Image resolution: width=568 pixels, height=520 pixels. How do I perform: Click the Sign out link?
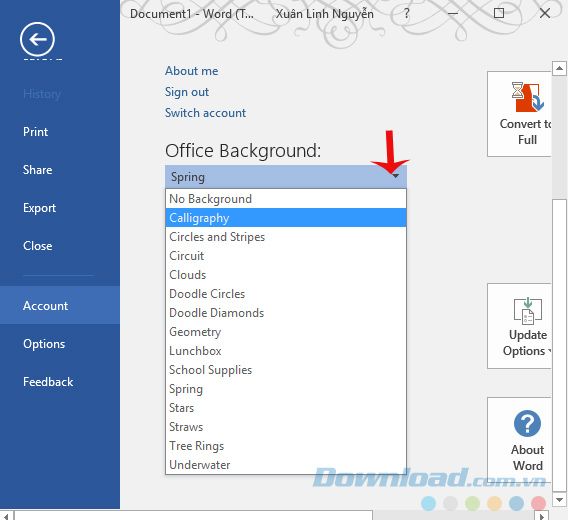(x=187, y=92)
